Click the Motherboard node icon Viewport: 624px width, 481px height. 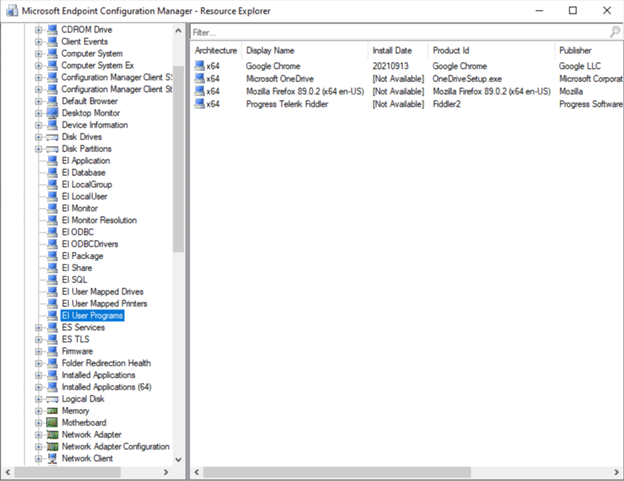(x=52, y=423)
